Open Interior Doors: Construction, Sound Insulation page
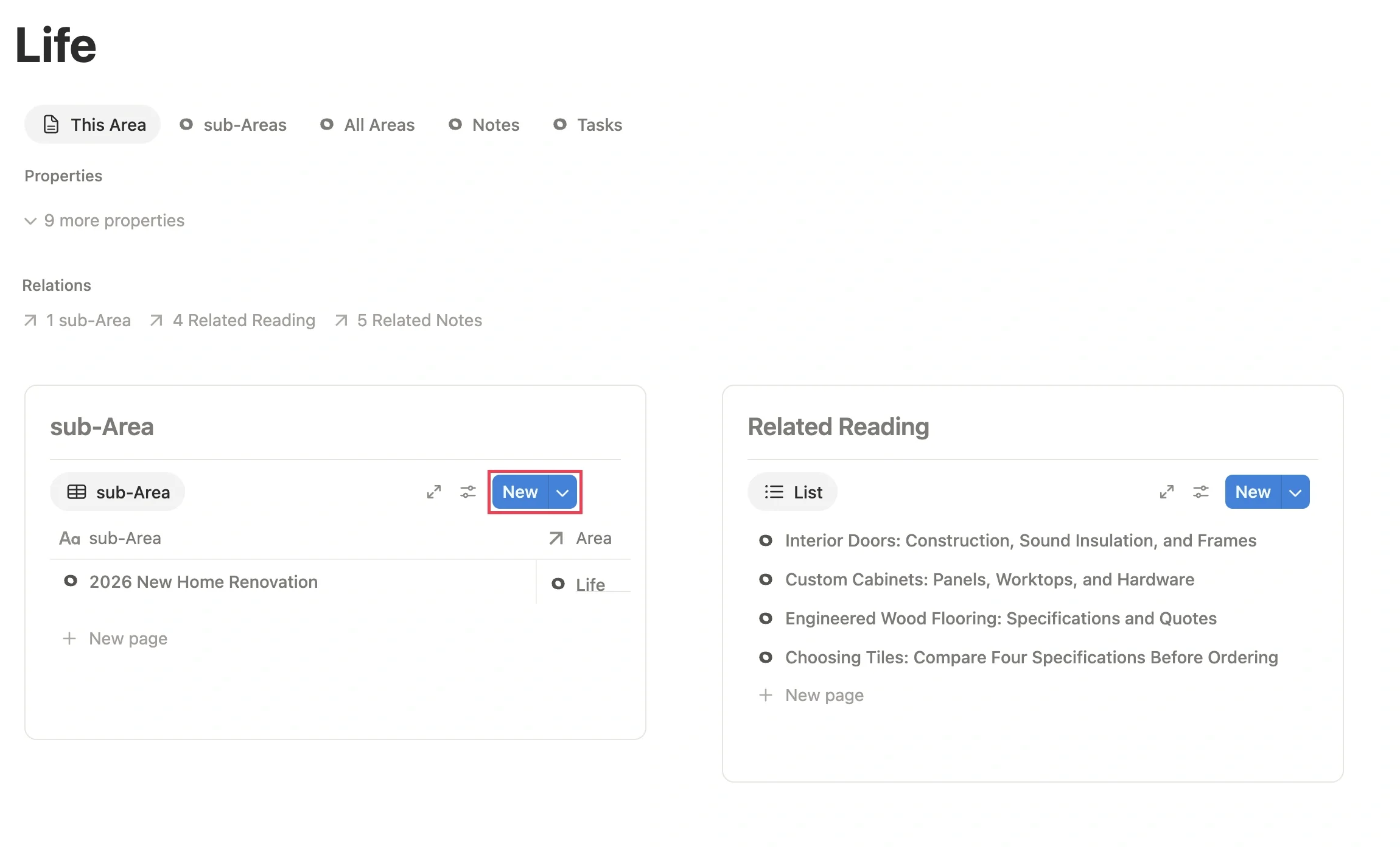The image size is (1400, 852). click(1021, 540)
